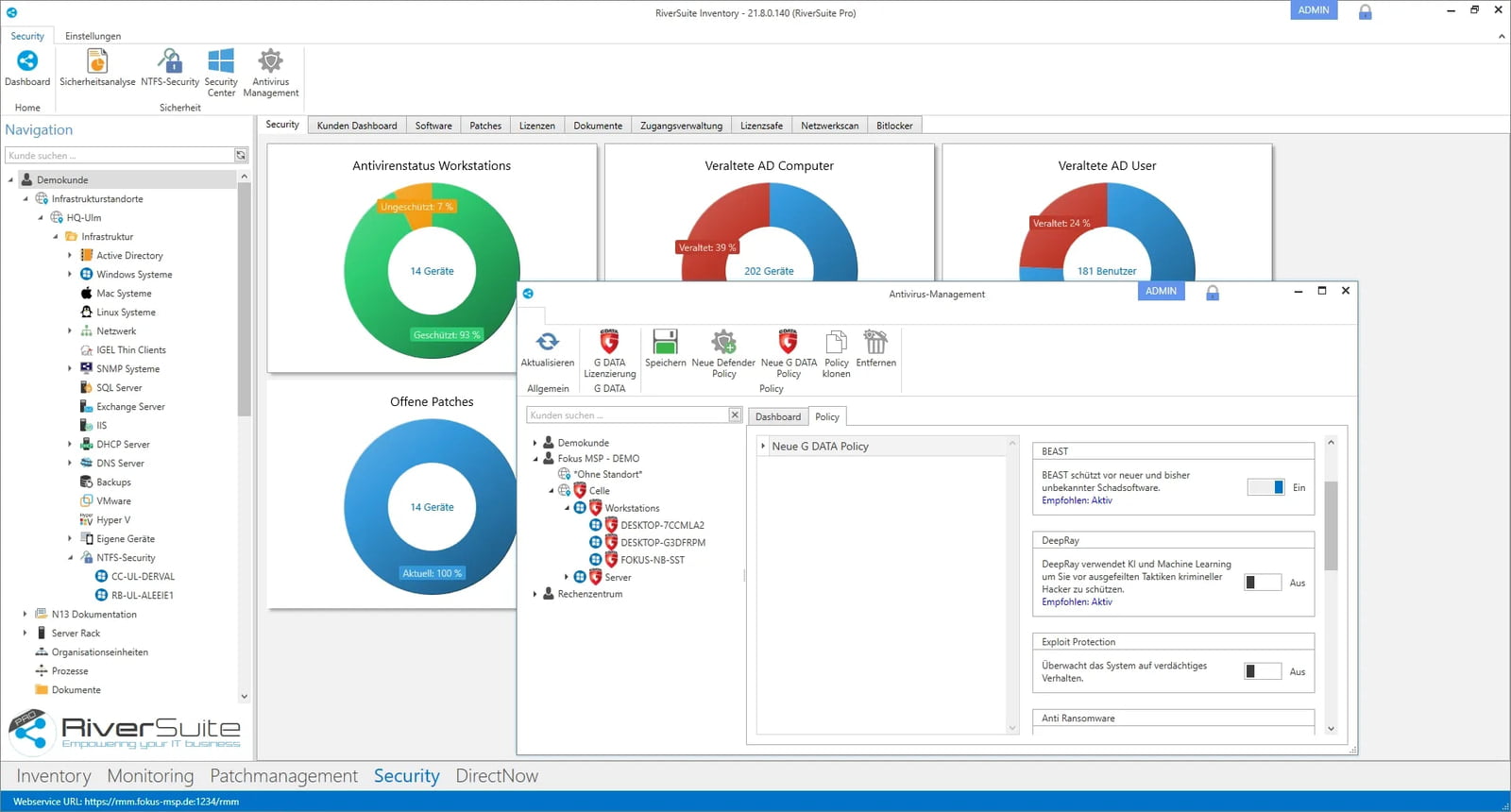Click the lock icon in the Antivirus-Management window
Screen dimensions: 1511x812
(1213, 293)
